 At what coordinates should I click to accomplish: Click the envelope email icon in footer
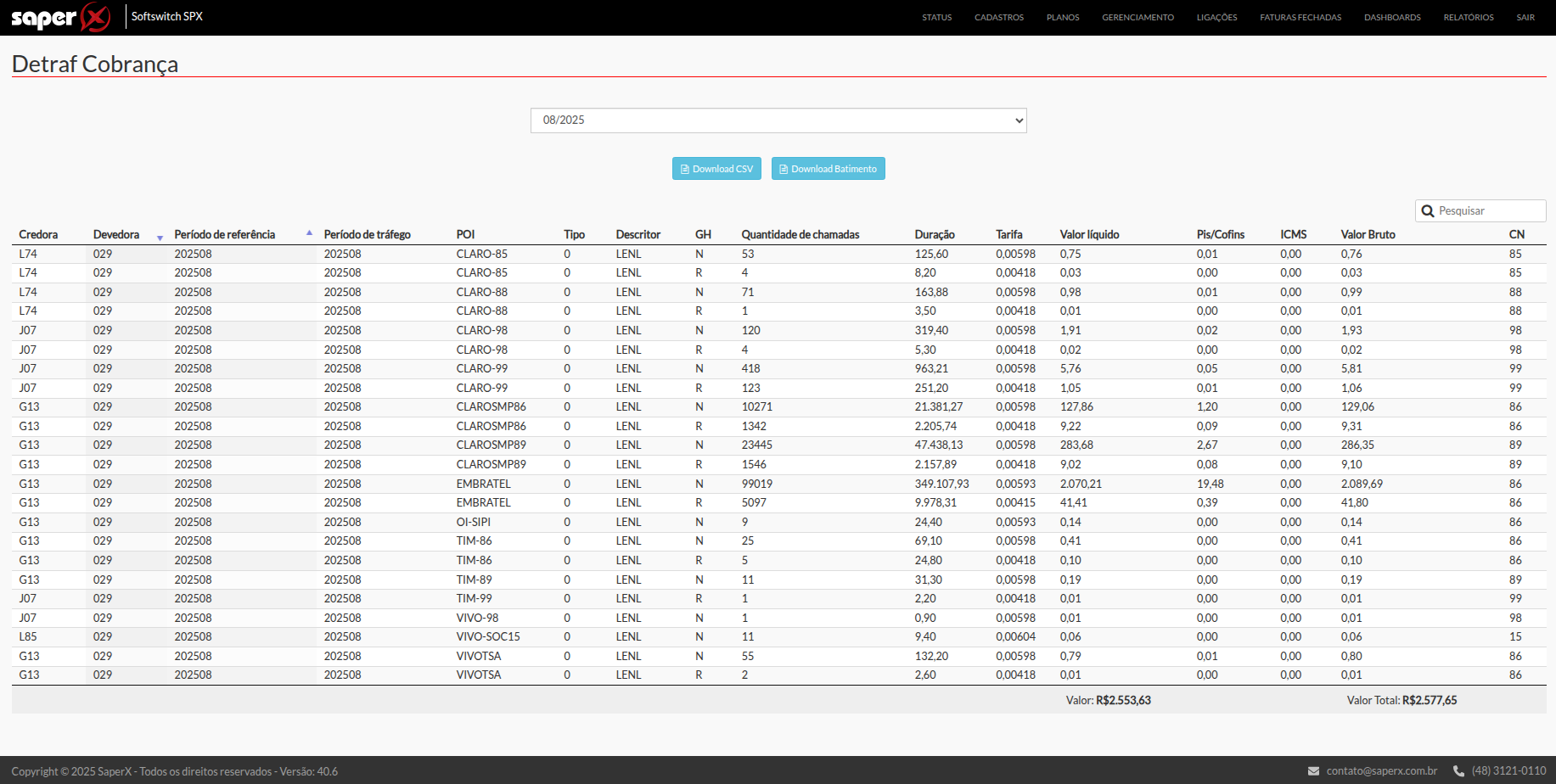click(1313, 771)
